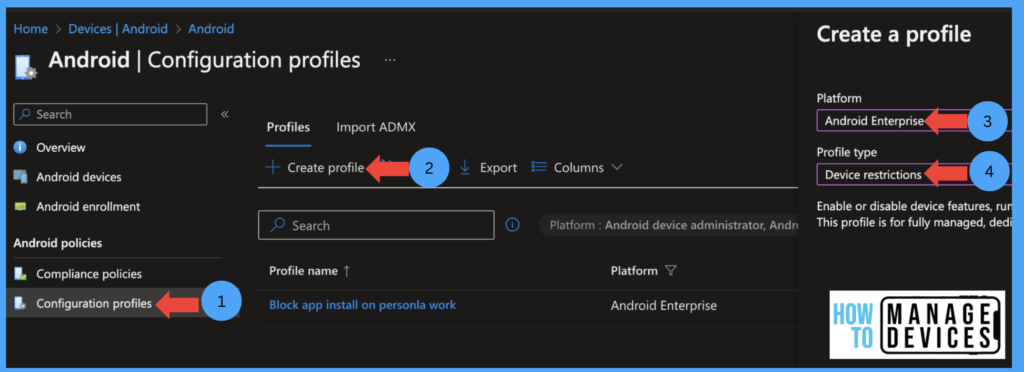
Task: Open the Overview sidebar item
Action: point(61,147)
